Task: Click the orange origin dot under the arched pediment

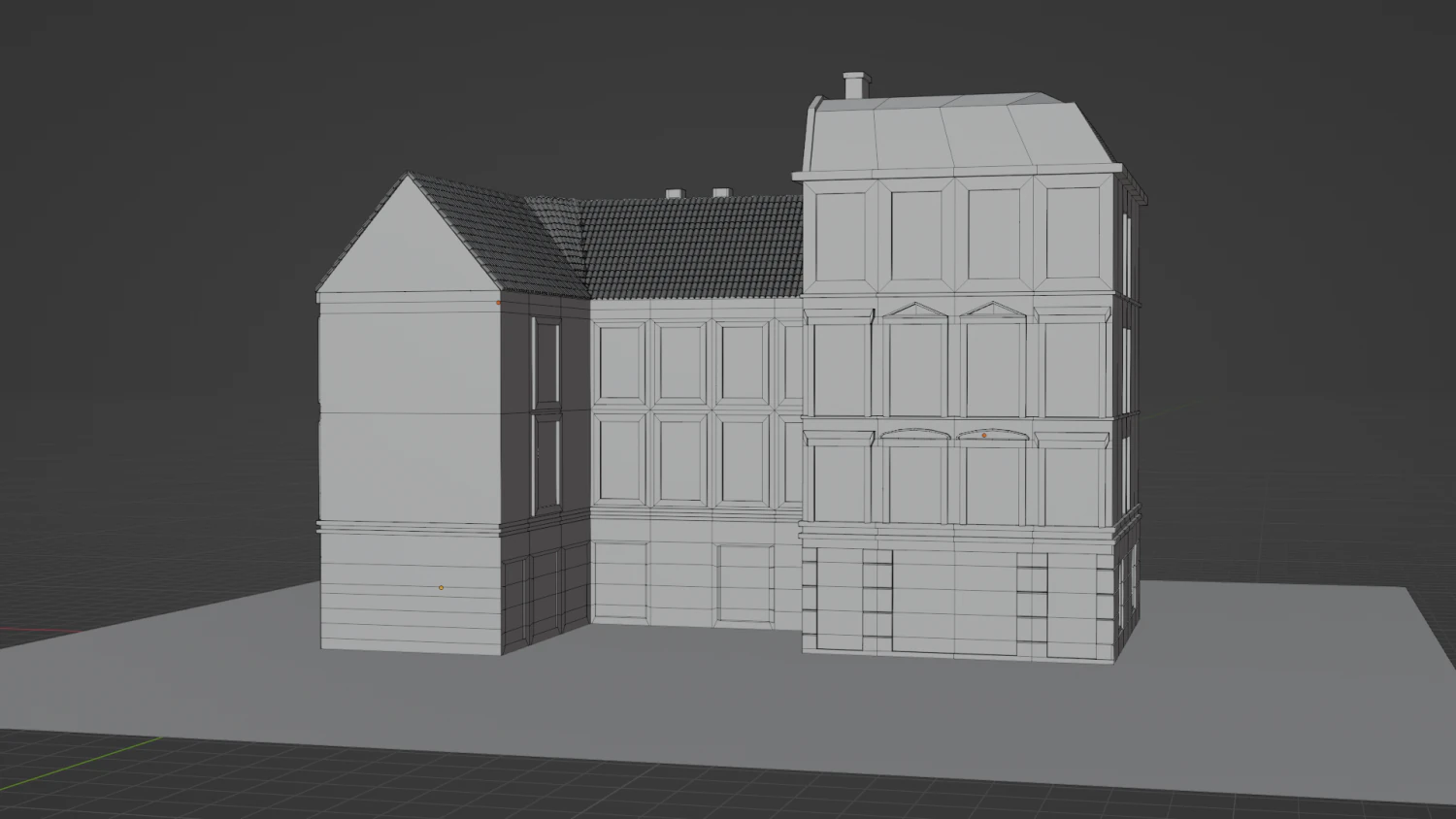Action: (x=983, y=436)
